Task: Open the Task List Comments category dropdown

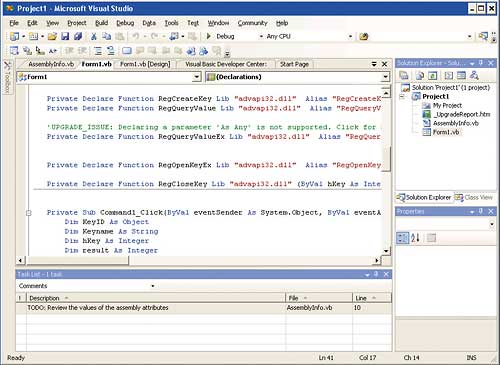Action: click(153, 286)
